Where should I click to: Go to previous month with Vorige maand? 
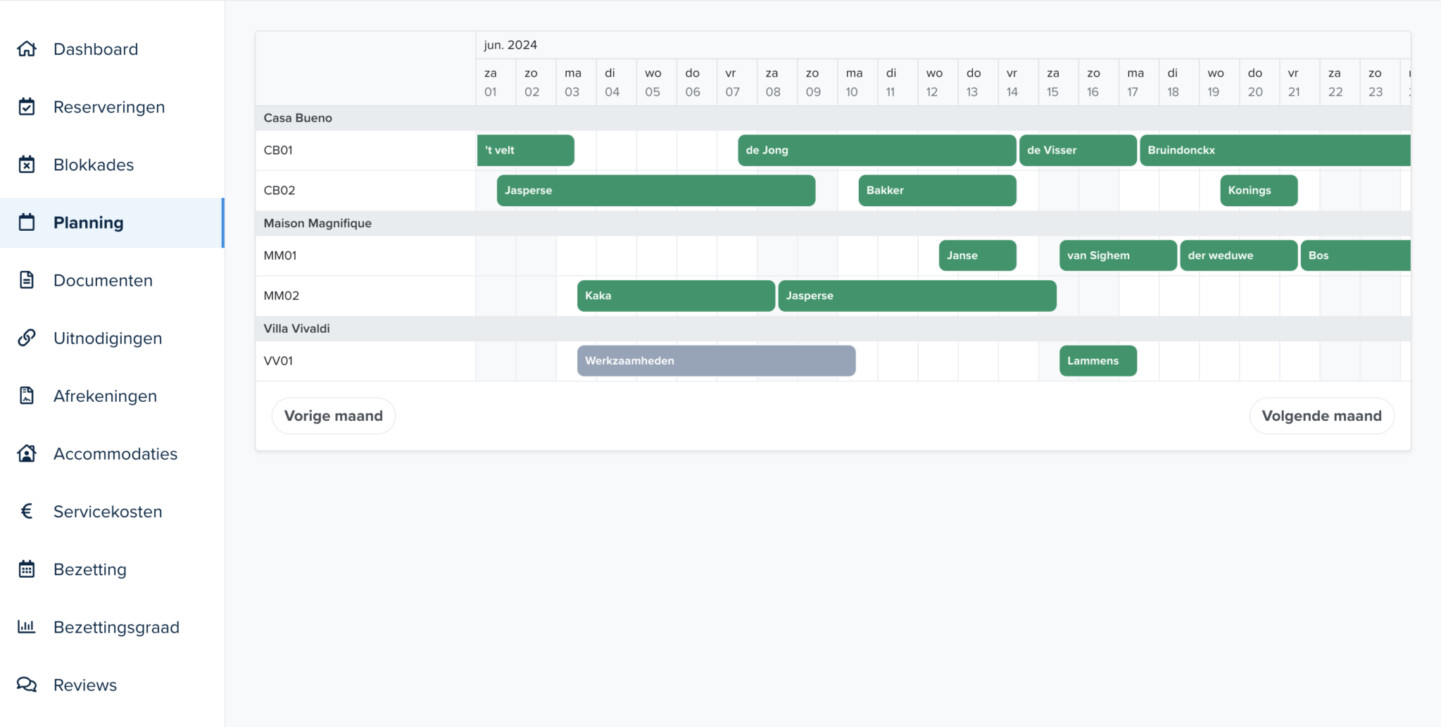(x=333, y=416)
